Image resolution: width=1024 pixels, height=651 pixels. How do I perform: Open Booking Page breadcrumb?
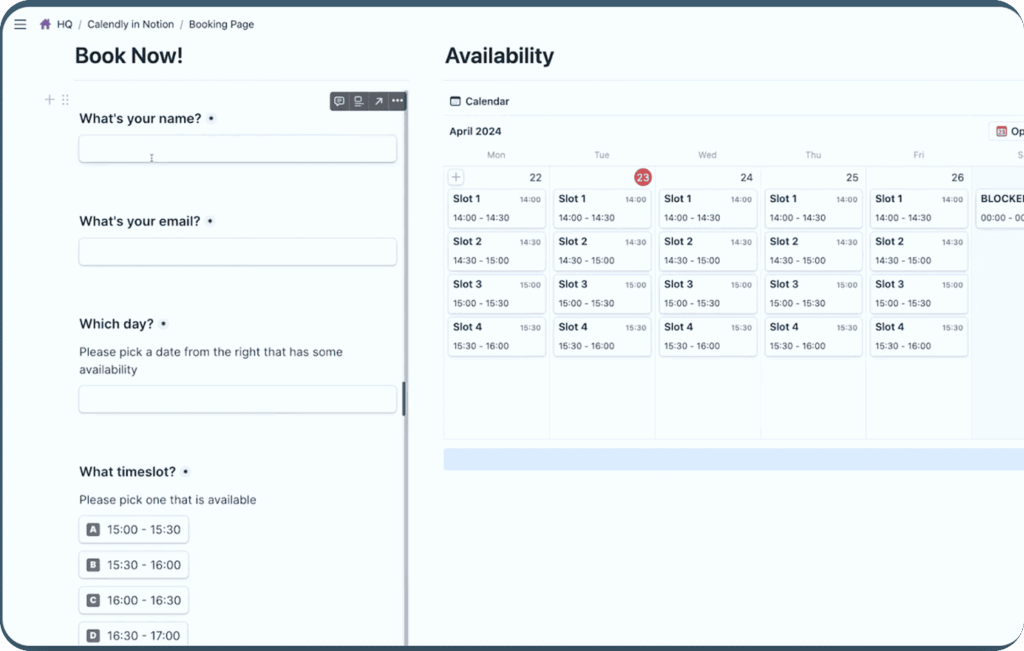221,24
